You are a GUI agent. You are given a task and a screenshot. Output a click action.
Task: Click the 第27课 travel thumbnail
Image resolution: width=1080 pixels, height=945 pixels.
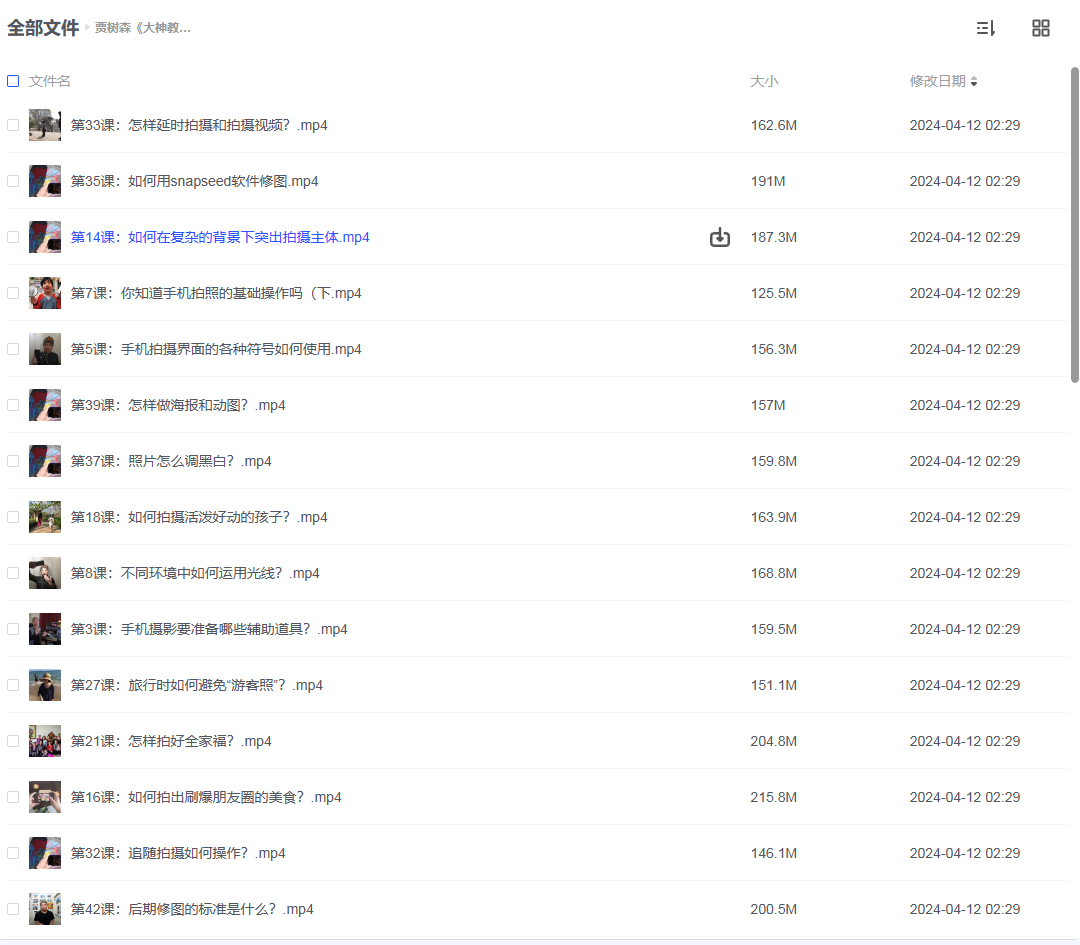pyautogui.click(x=45, y=685)
